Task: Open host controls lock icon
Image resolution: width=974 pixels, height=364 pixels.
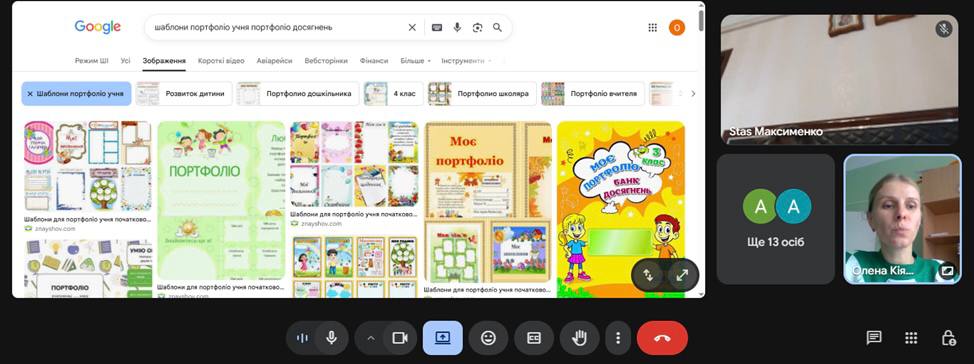Action: [x=948, y=338]
